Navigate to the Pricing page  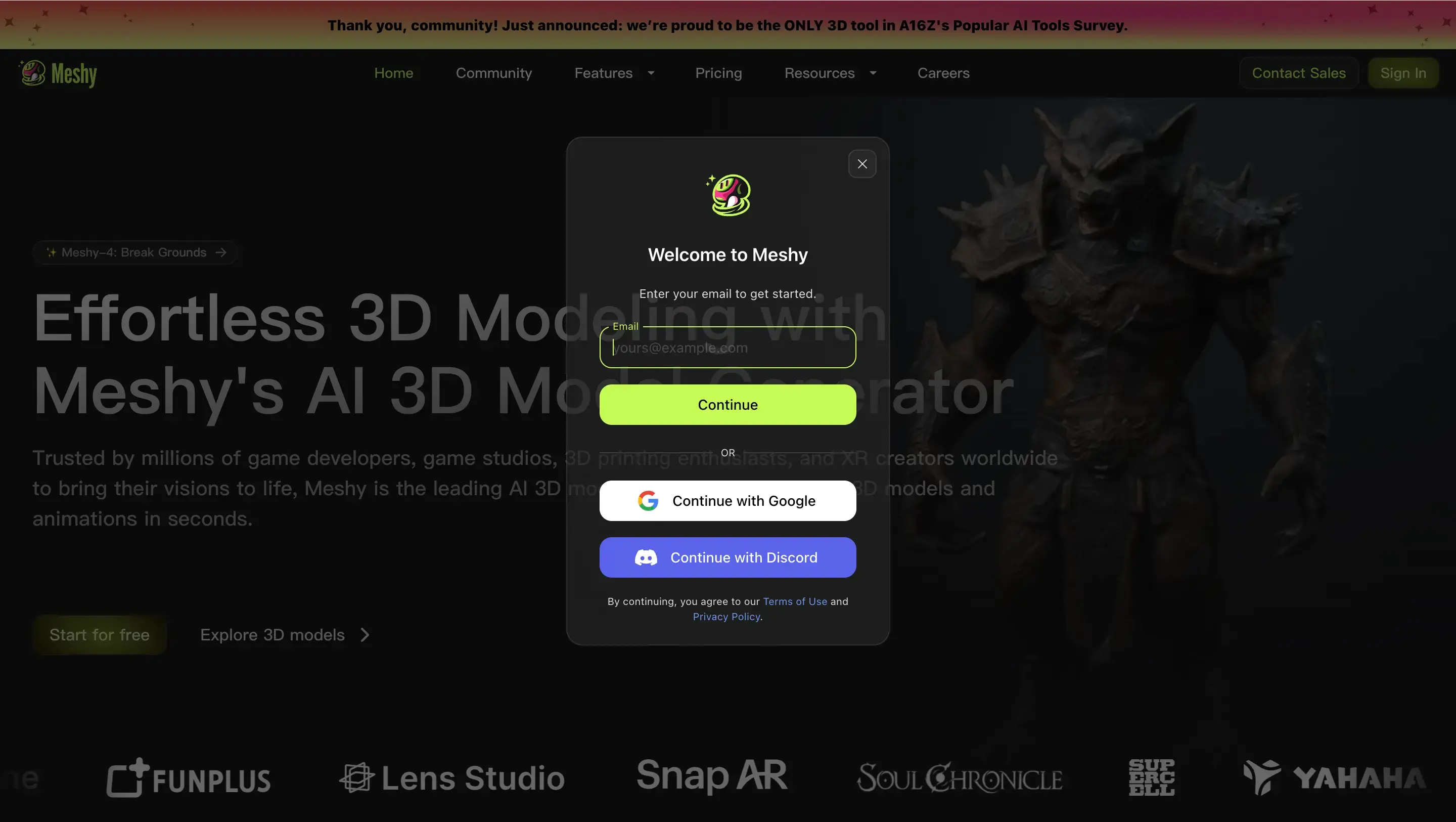pos(718,73)
